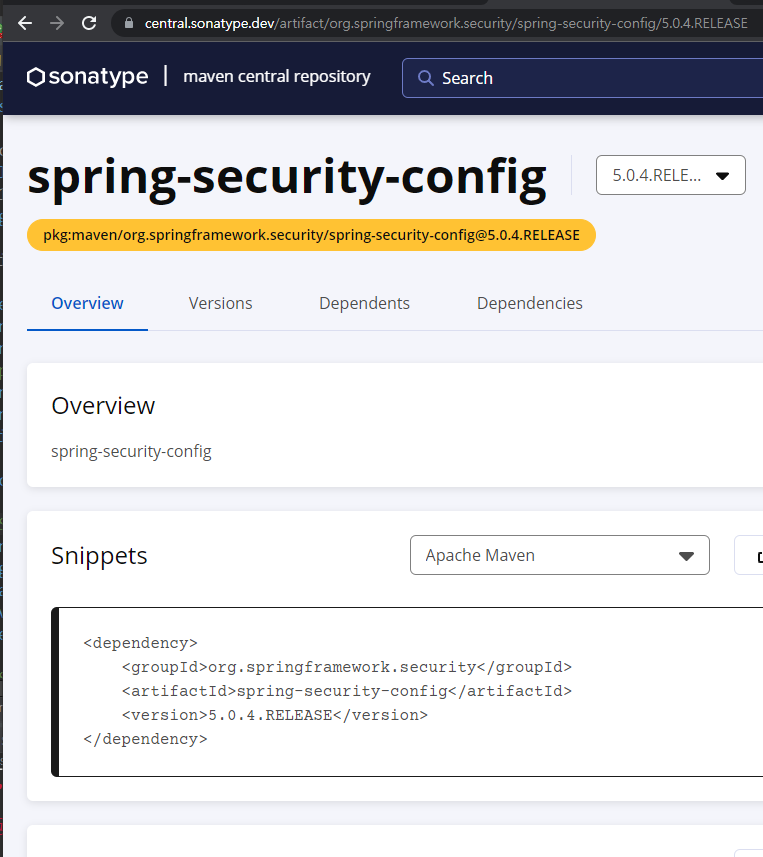Click the version 5.0.4.RELEASE snippet line

click(x=275, y=715)
